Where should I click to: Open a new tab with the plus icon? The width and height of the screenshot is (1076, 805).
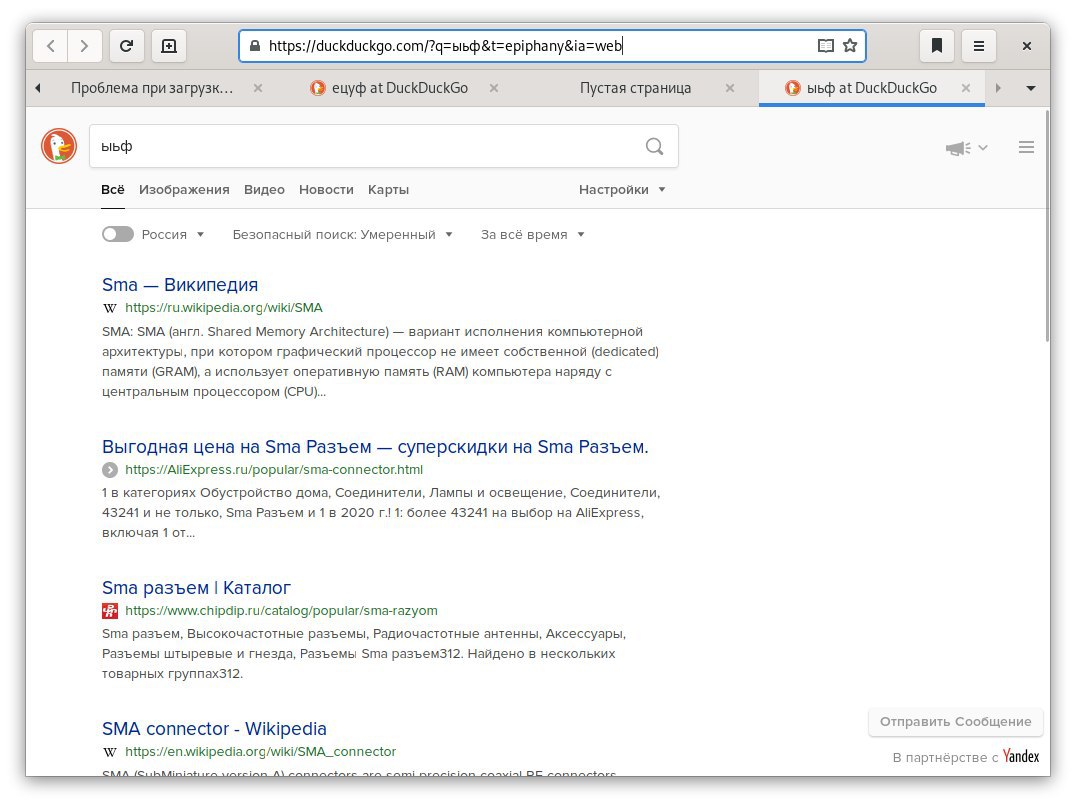pos(169,46)
